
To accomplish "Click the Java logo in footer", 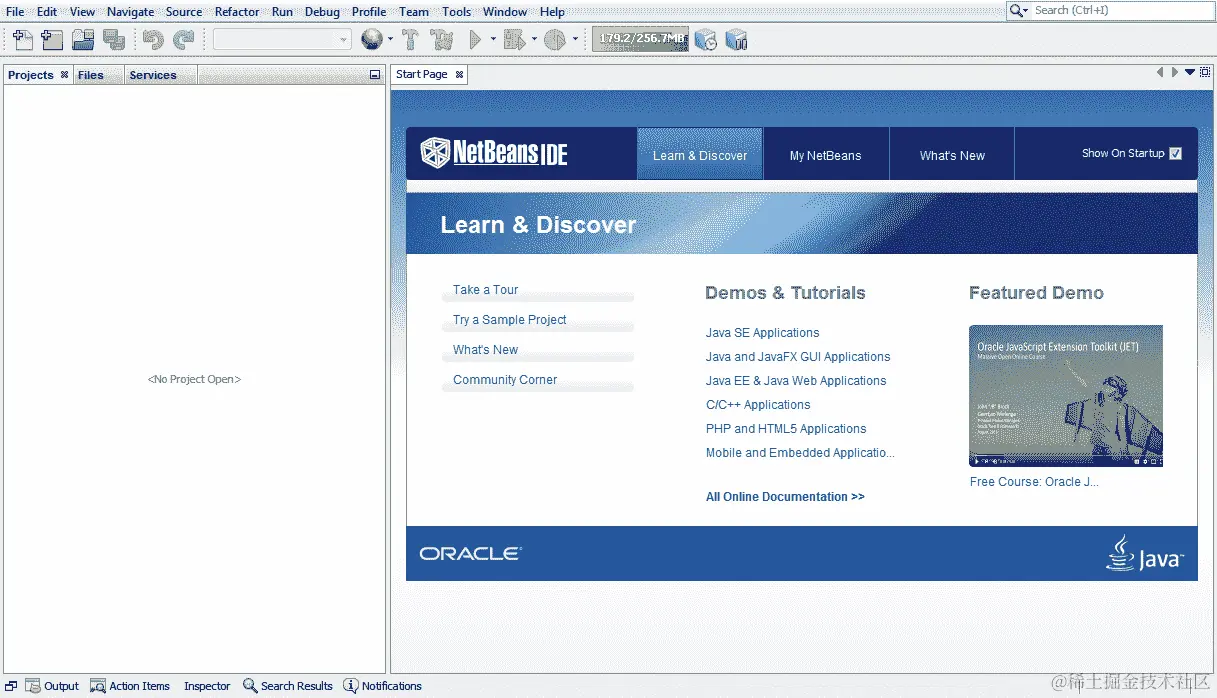I will [1144, 552].
